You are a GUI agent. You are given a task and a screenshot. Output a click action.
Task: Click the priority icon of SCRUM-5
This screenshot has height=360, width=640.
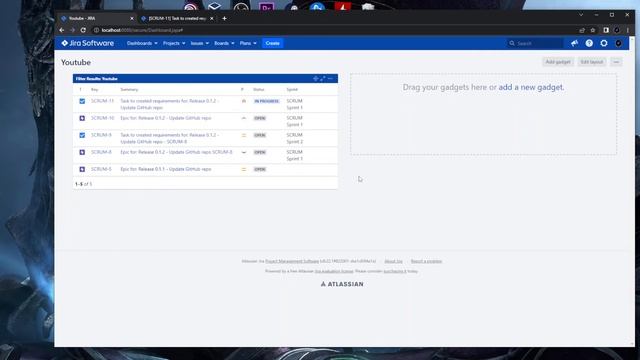[x=244, y=169]
